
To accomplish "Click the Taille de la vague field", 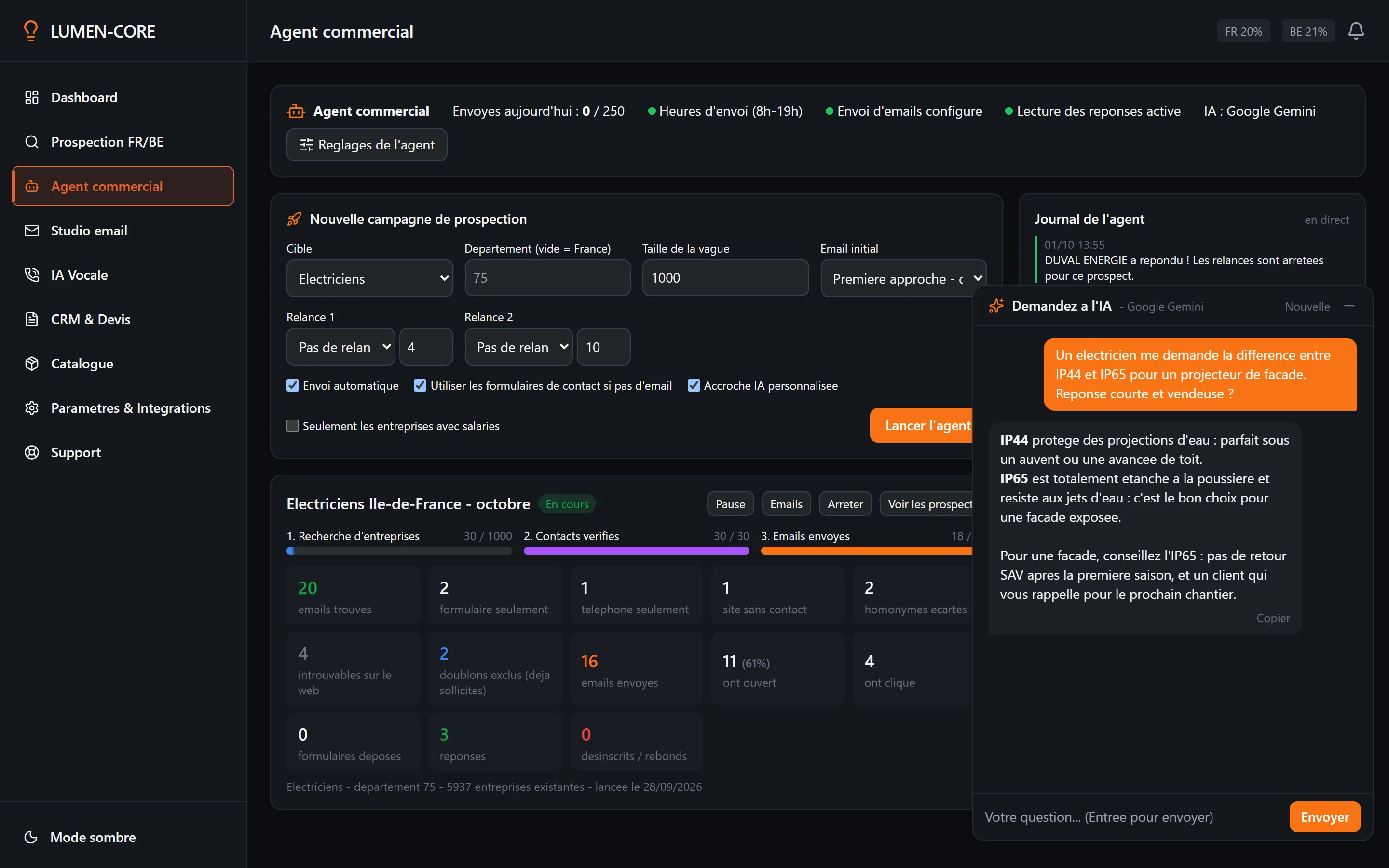I will (725, 278).
